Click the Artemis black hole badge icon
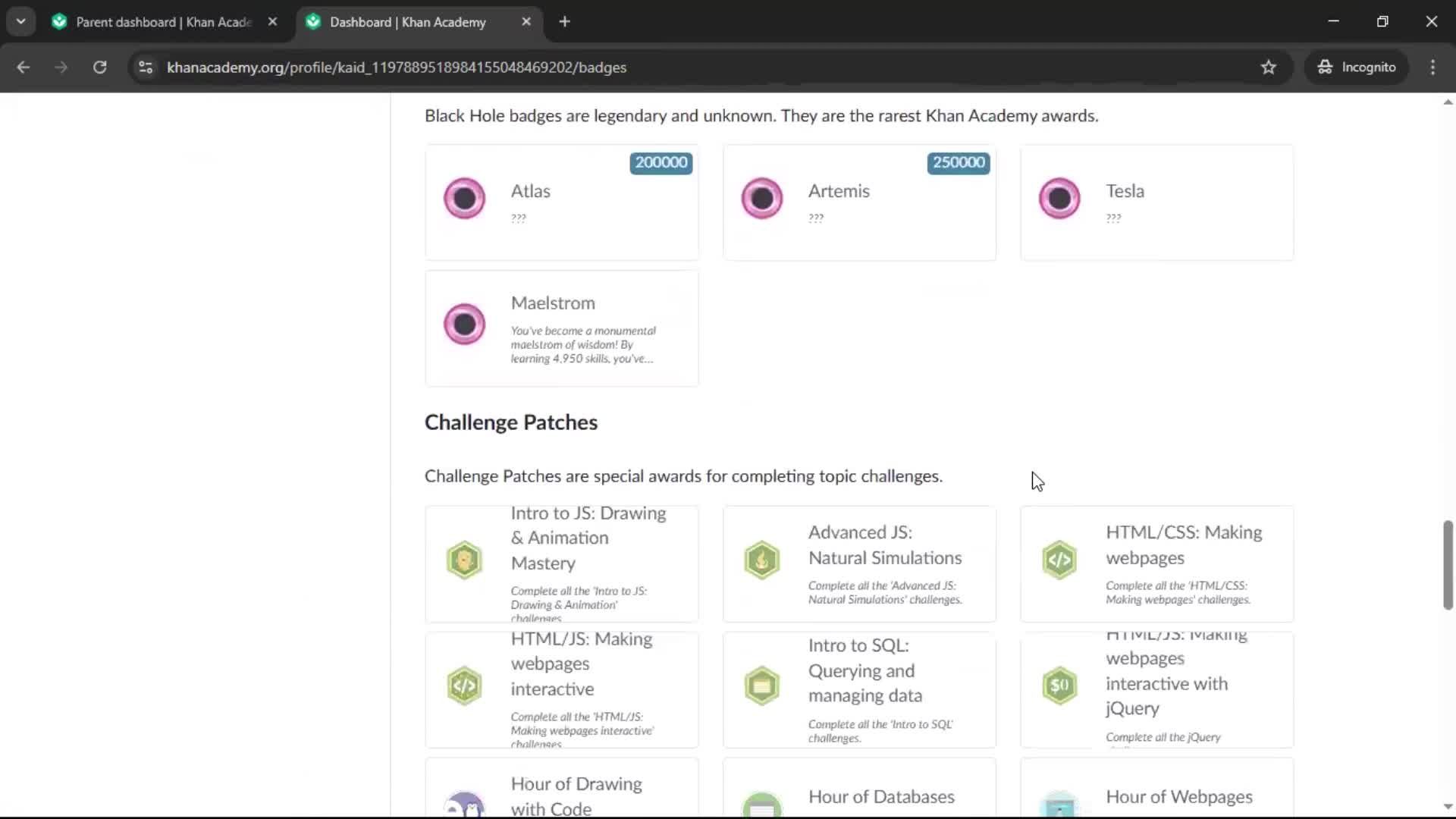This screenshot has height=819, width=1456. [x=761, y=199]
